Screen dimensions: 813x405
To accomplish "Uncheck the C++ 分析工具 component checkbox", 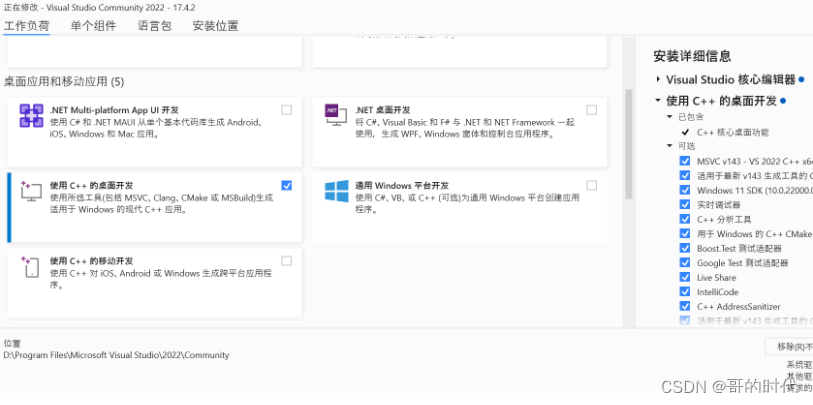I will (685, 219).
